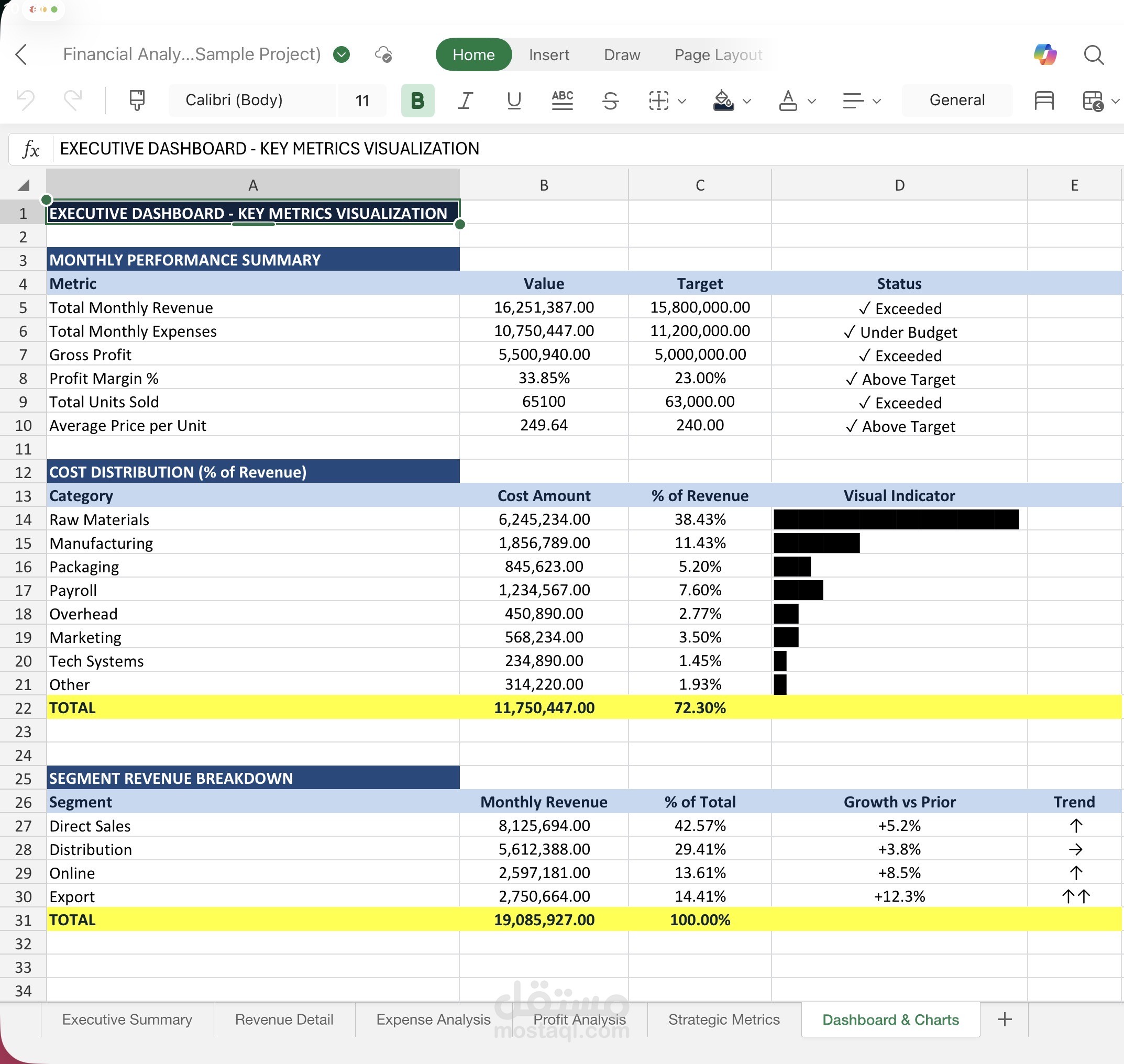
Task: Click the Undo arrow icon
Action: pos(26,101)
